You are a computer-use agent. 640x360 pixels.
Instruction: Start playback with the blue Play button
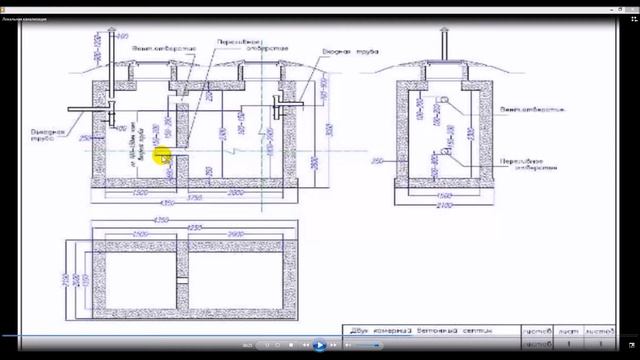(320, 345)
